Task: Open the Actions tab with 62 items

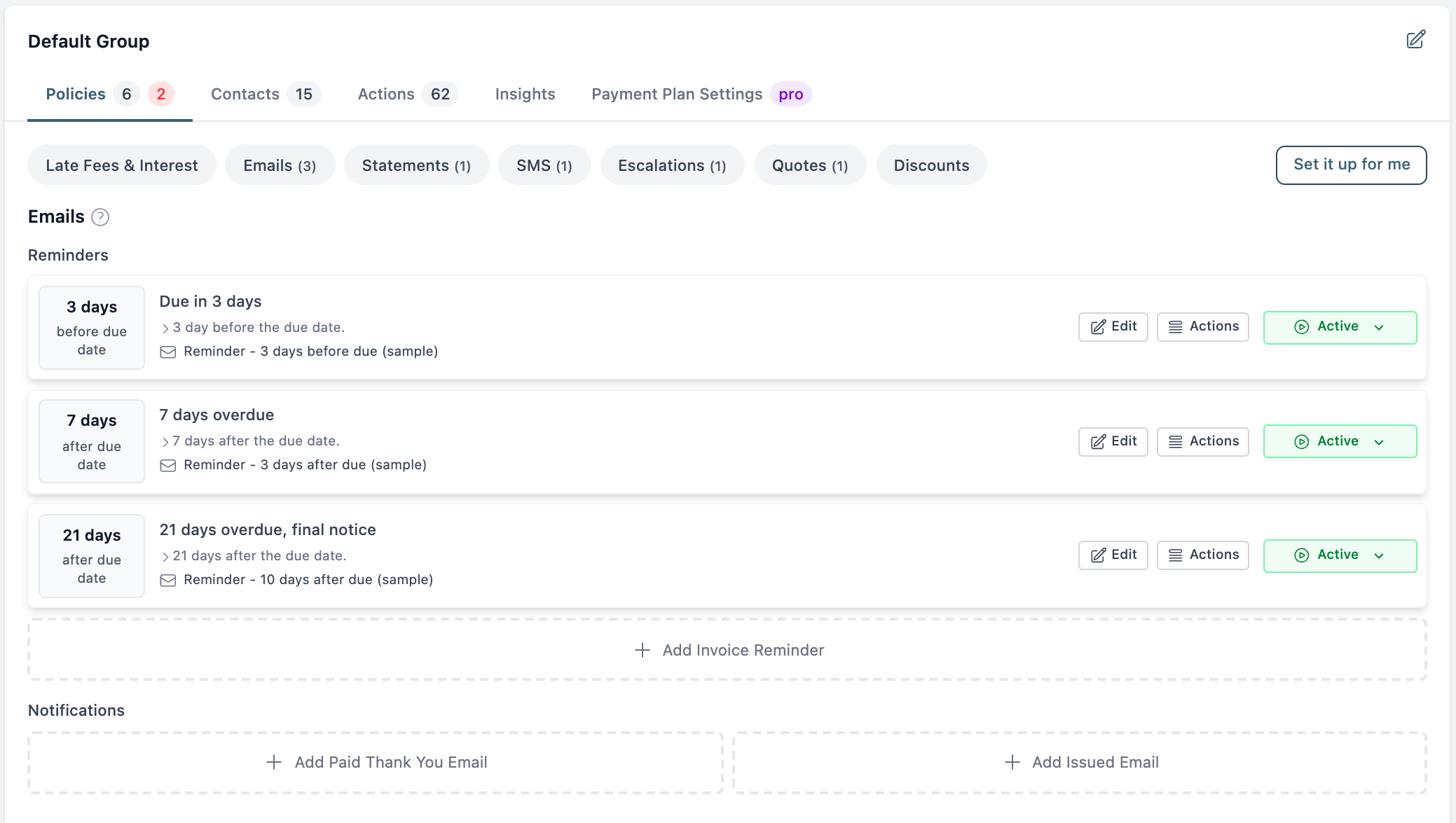Action: pos(407,94)
